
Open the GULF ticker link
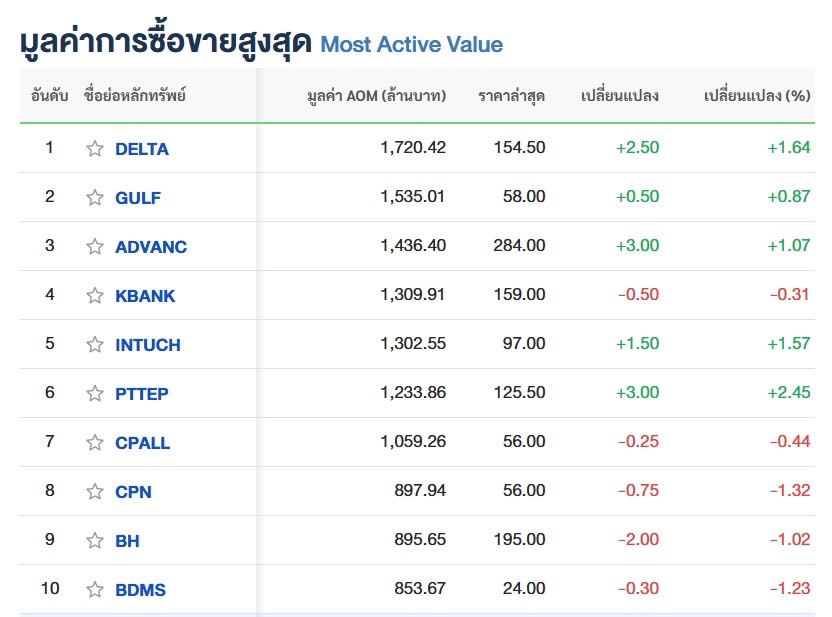click(x=138, y=198)
